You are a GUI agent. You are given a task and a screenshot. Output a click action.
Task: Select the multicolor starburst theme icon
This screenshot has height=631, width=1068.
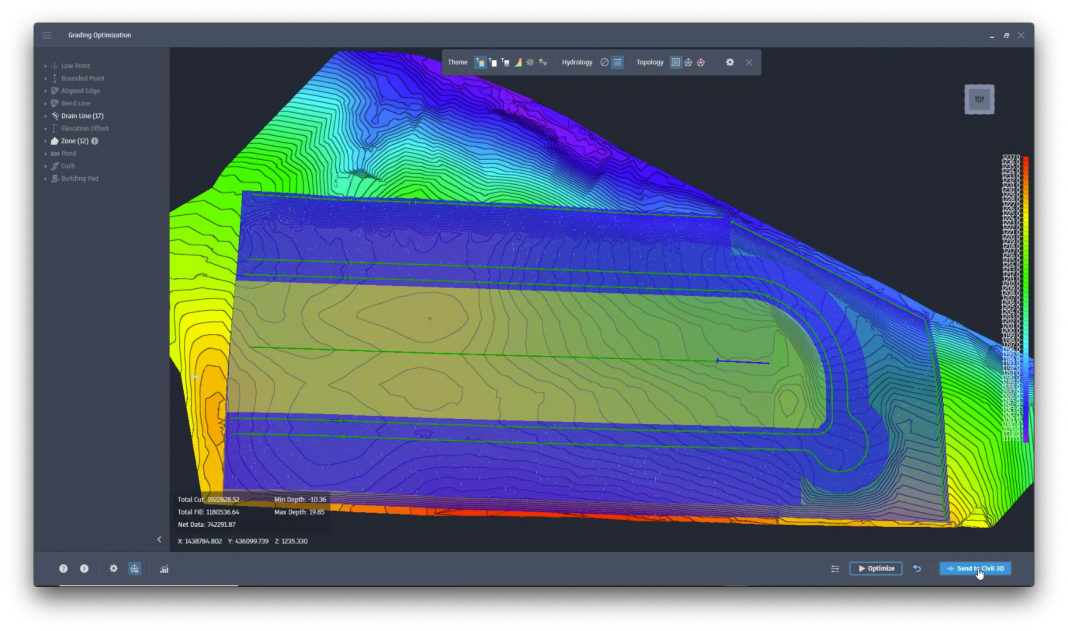pyautogui.click(x=530, y=62)
